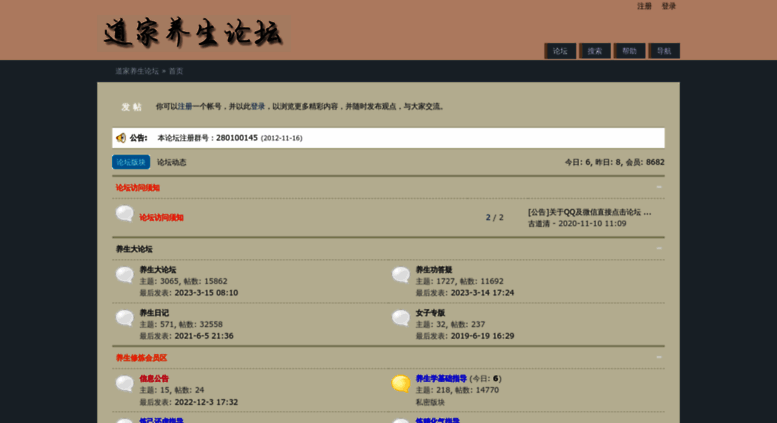777x423 pixels.
Task: Collapse the 养生大论坛 category section
Action: click(x=659, y=248)
